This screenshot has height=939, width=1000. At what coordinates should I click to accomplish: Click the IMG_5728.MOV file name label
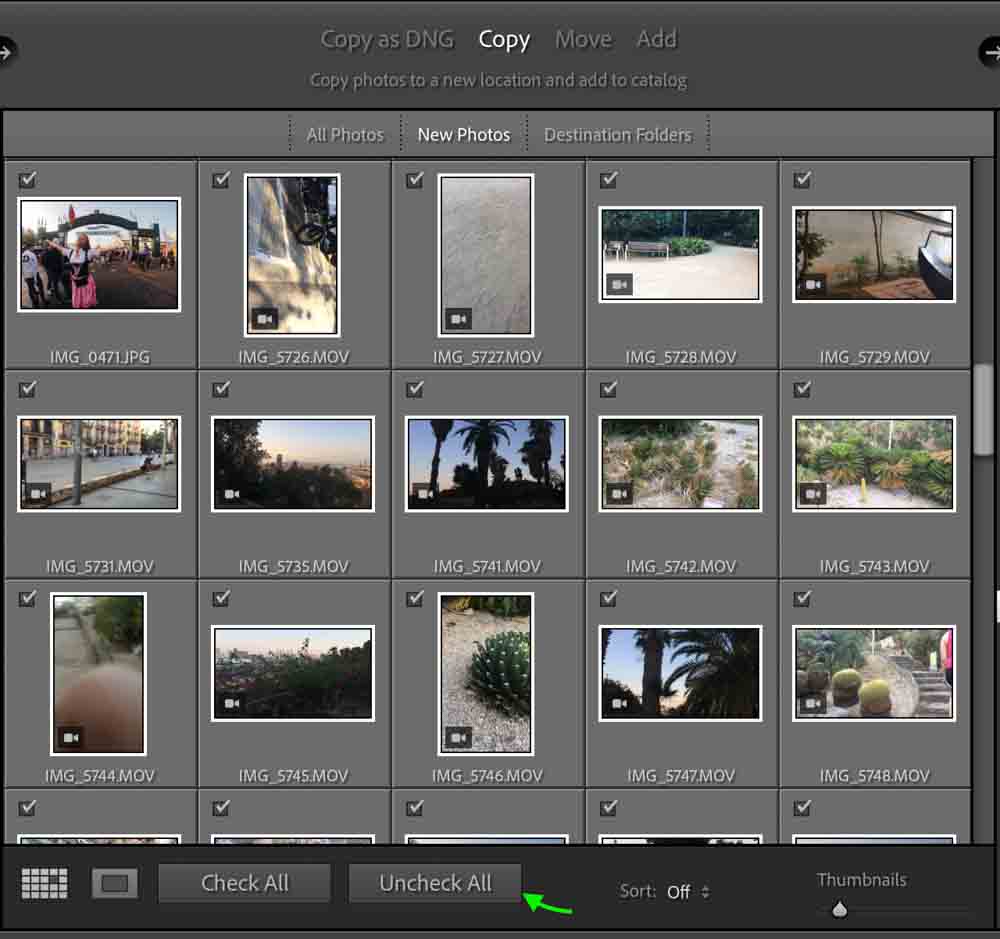680,357
